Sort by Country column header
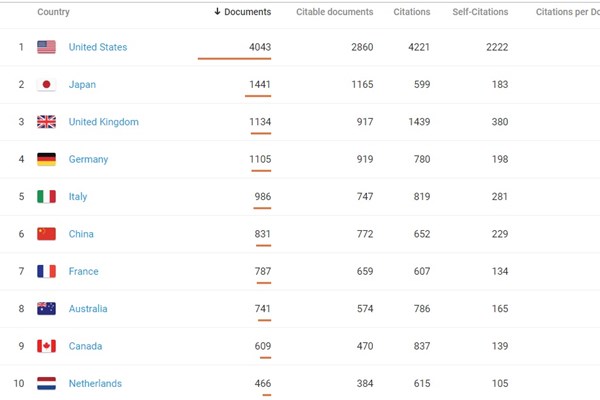The width and height of the screenshot is (600, 400). click(x=53, y=12)
